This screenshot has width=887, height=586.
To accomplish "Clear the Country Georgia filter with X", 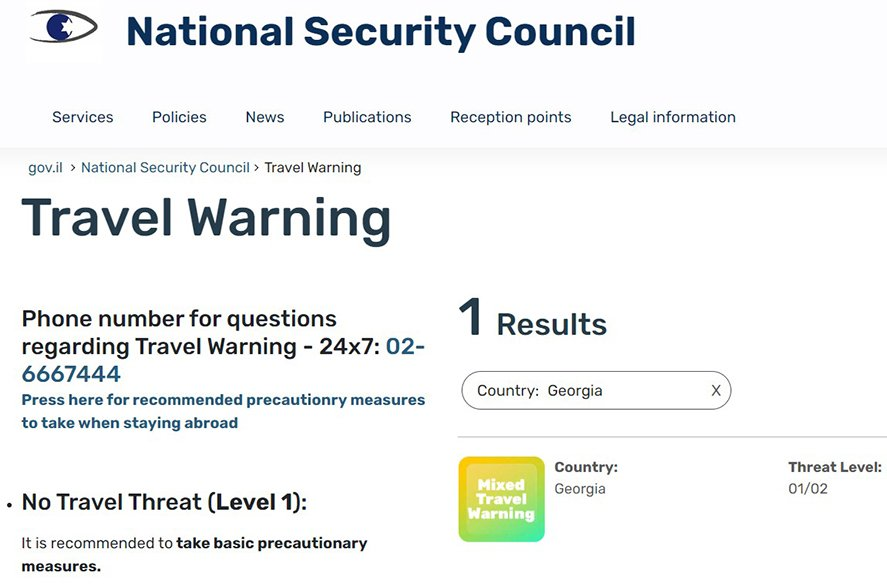I will point(716,391).
